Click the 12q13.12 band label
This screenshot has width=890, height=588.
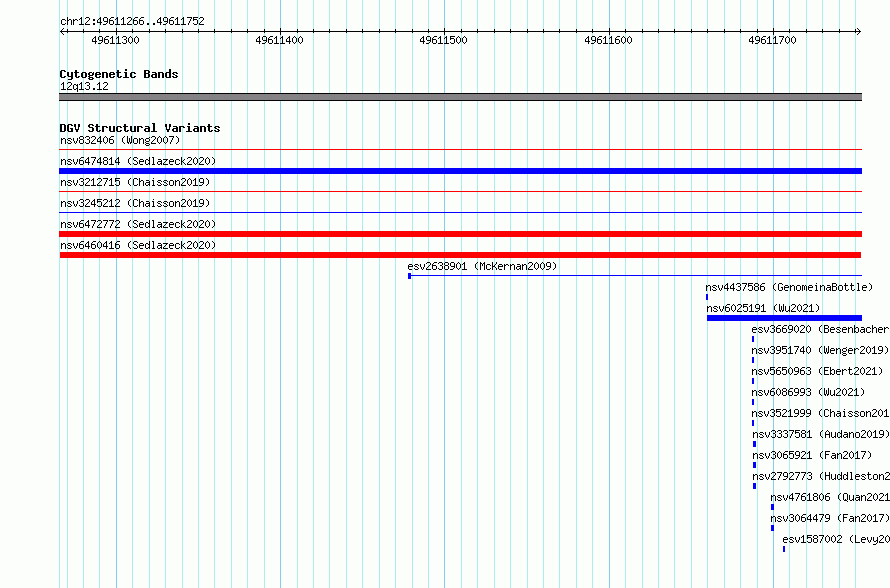point(84,86)
